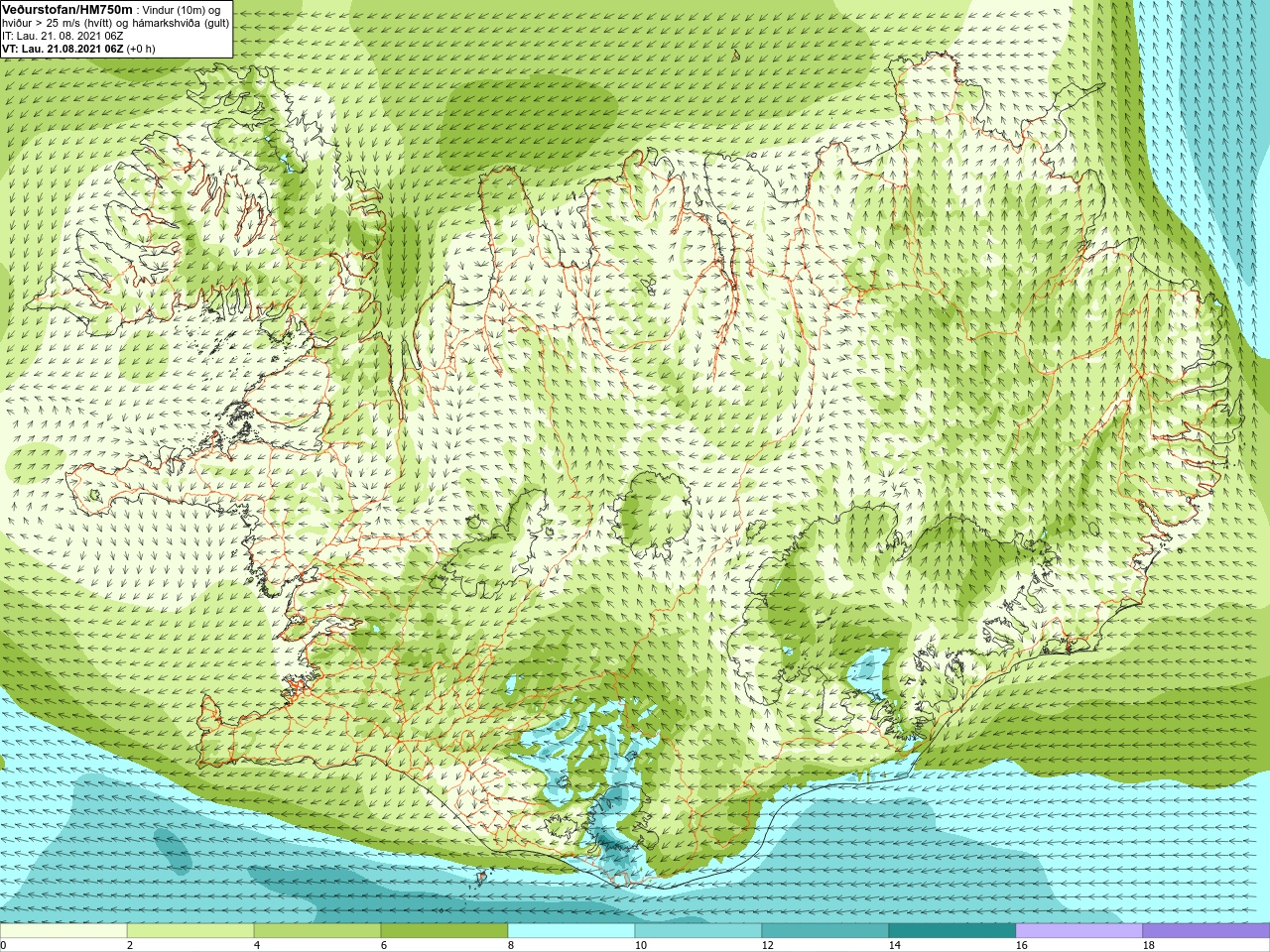Screen dimensions: 1270x952
Task: Click the legend scale value 8
Action: click(511, 945)
